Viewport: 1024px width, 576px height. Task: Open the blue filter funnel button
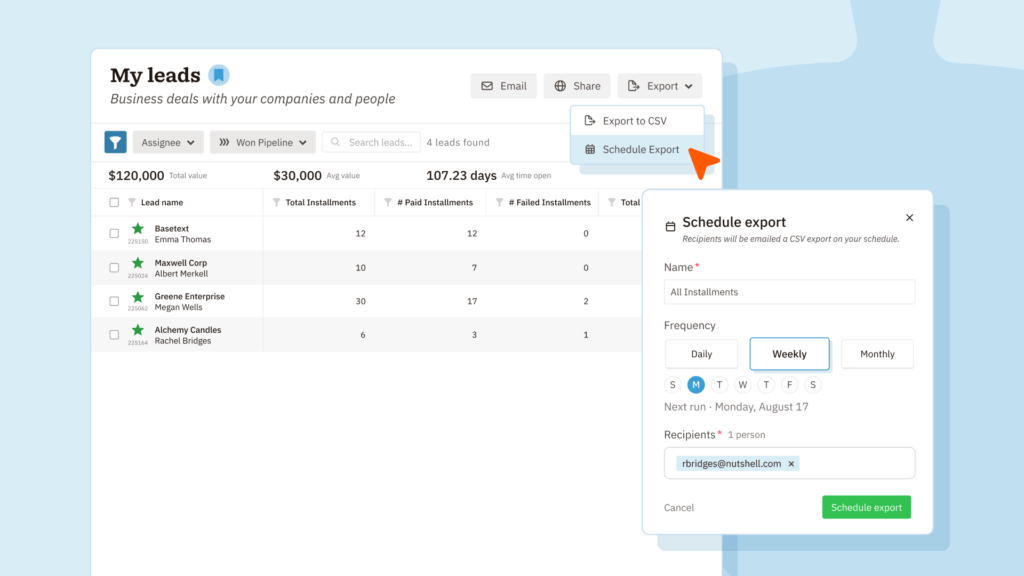point(116,142)
